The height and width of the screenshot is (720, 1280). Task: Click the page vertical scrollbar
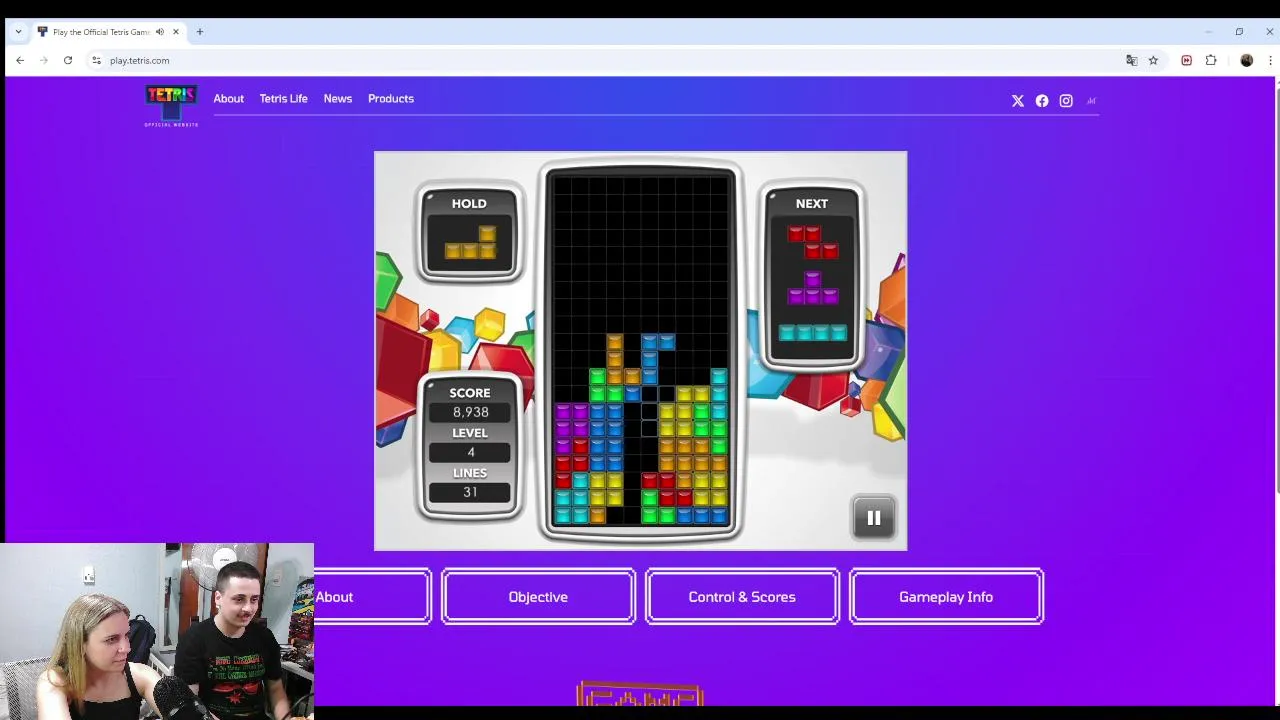pyautogui.click(x=1277, y=290)
